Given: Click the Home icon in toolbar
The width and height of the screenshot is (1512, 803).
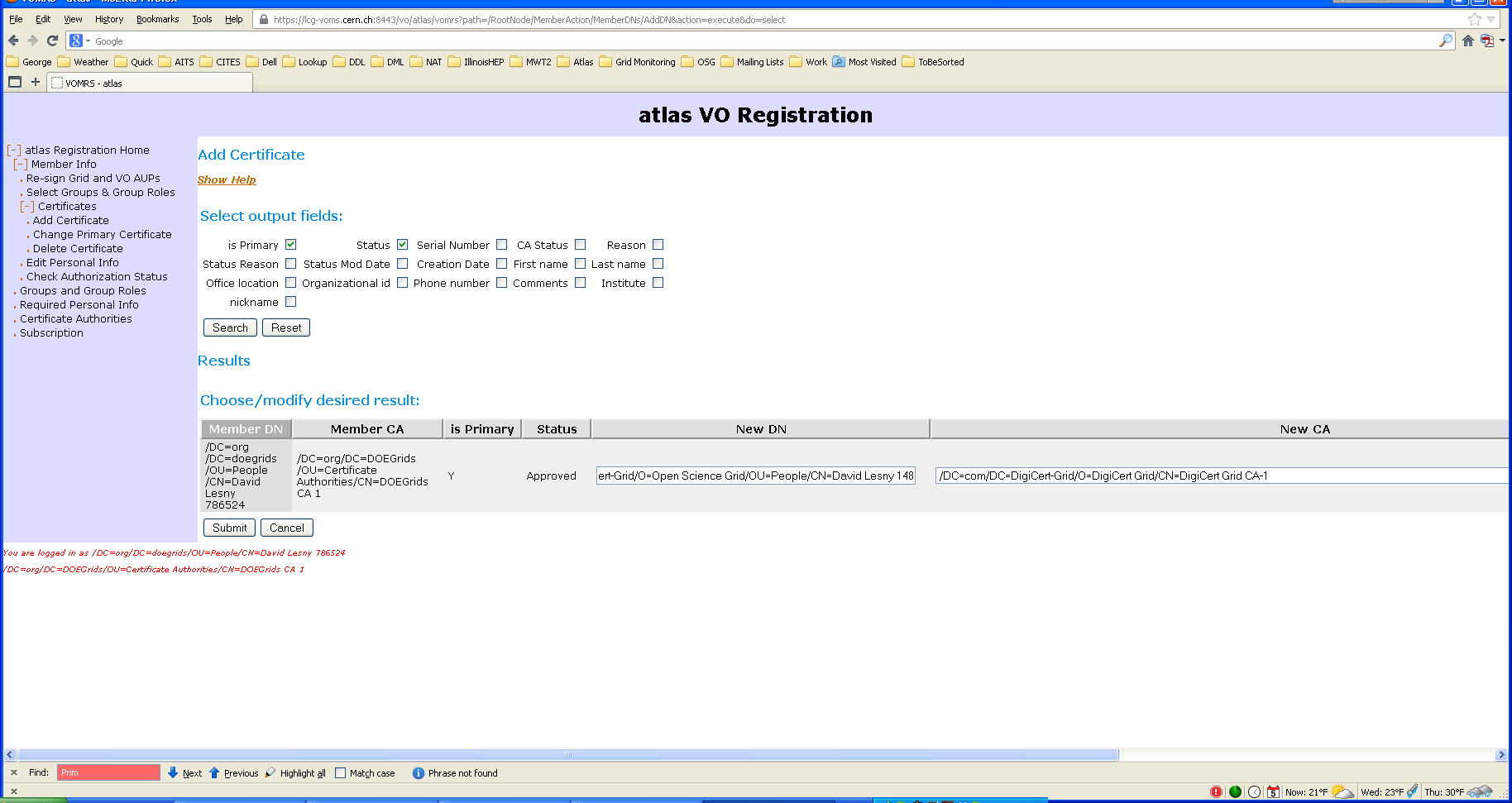Looking at the screenshot, I should pyautogui.click(x=1467, y=41).
